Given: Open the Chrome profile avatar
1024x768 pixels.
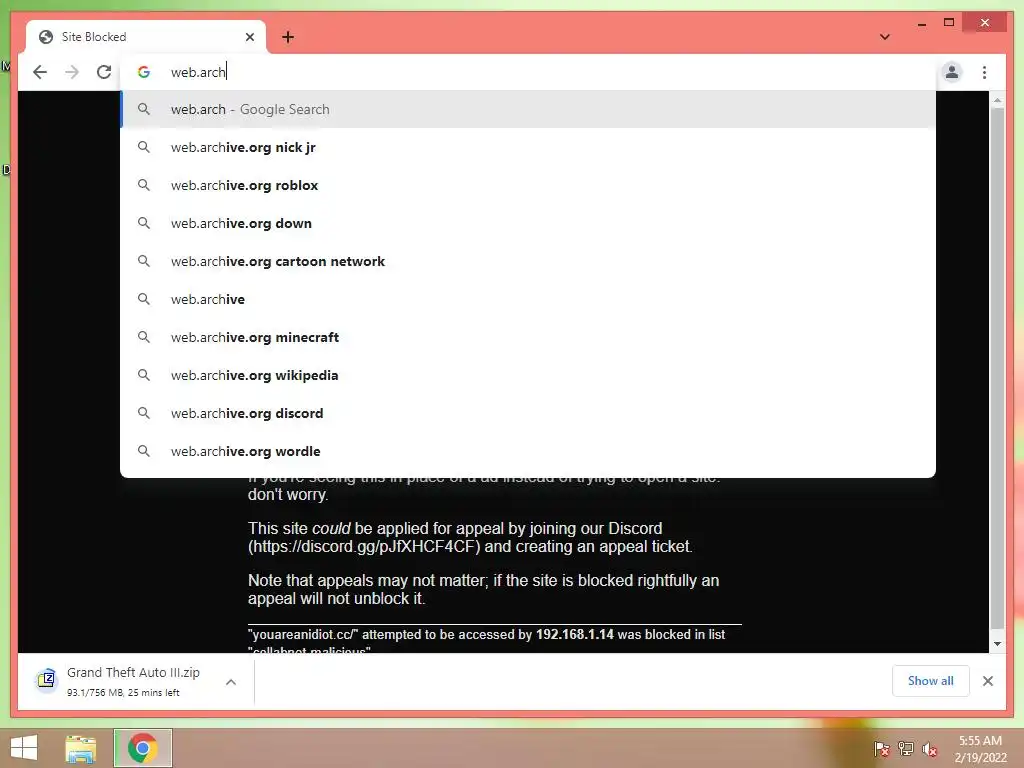Looking at the screenshot, I should click(x=952, y=72).
